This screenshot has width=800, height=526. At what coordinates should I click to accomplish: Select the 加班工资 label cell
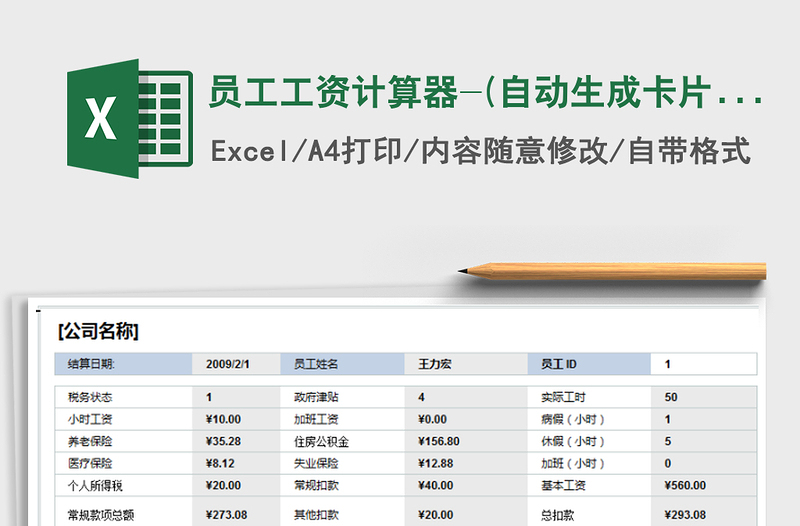[x=342, y=419]
